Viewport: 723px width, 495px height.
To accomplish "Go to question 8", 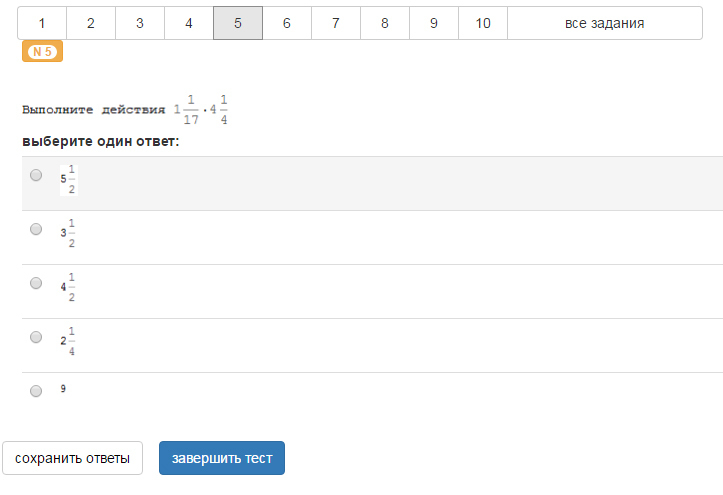I will 385,23.
